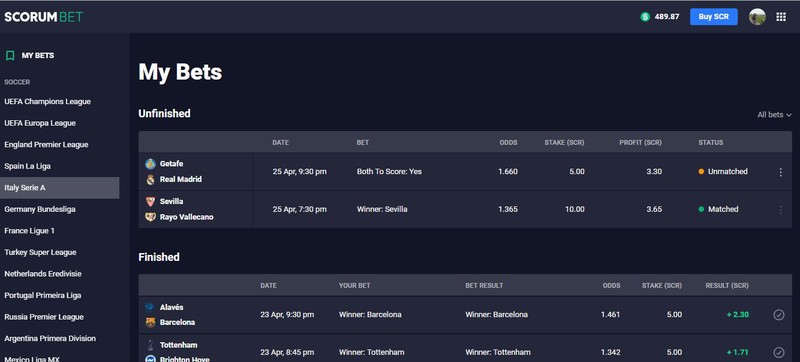Expand the All bets filter dropdown
The image size is (800, 362).
coord(774,115)
